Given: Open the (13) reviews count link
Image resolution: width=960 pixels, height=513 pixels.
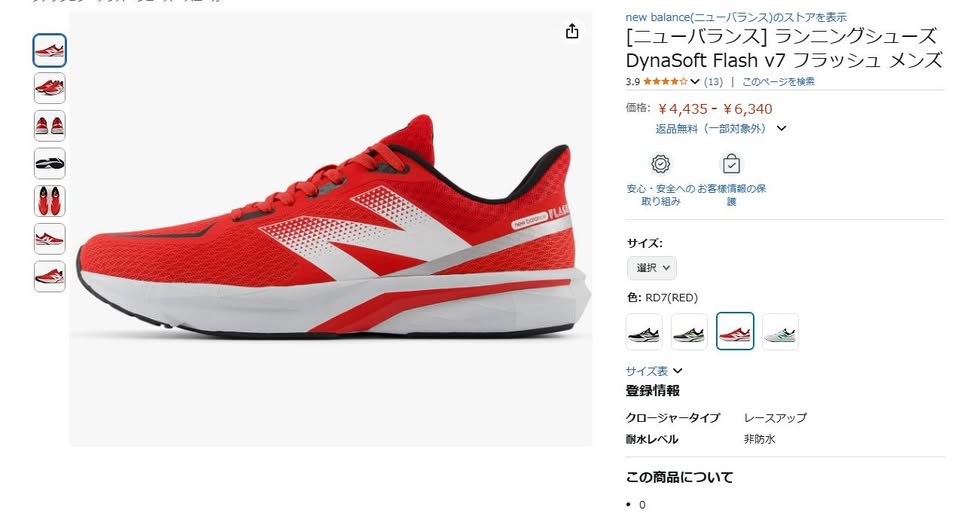Looking at the screenshot, I should point(713,81).
